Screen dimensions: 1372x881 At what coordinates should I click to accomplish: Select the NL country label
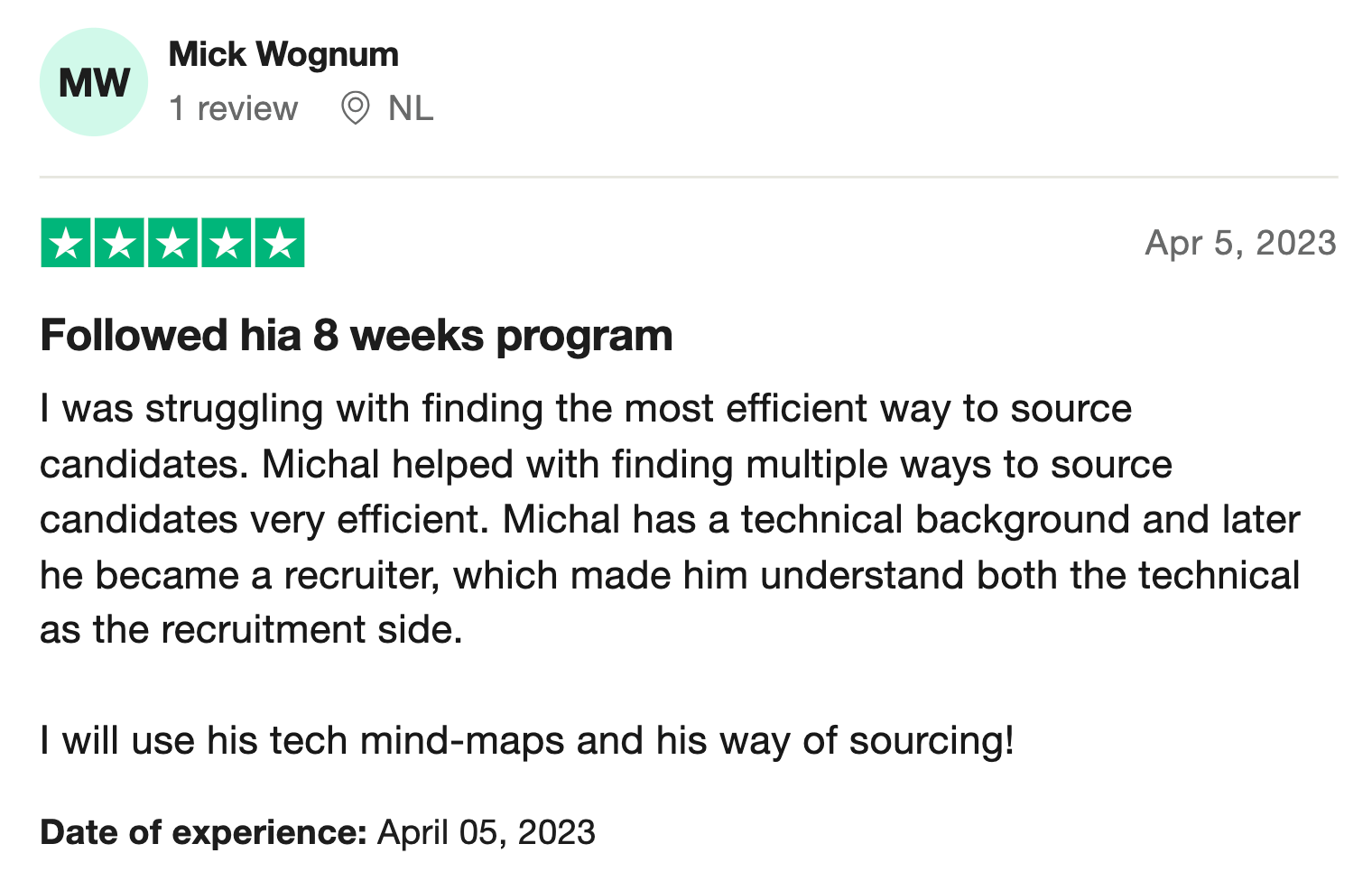(411, 108)
